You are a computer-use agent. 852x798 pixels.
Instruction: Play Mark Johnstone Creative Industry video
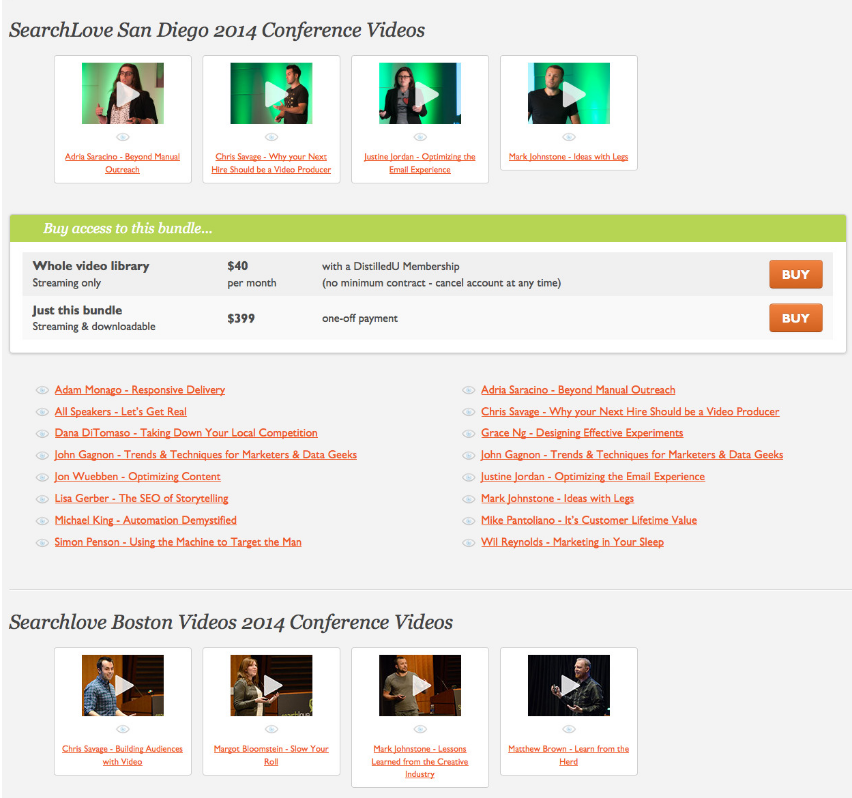[x=420, y=686]
